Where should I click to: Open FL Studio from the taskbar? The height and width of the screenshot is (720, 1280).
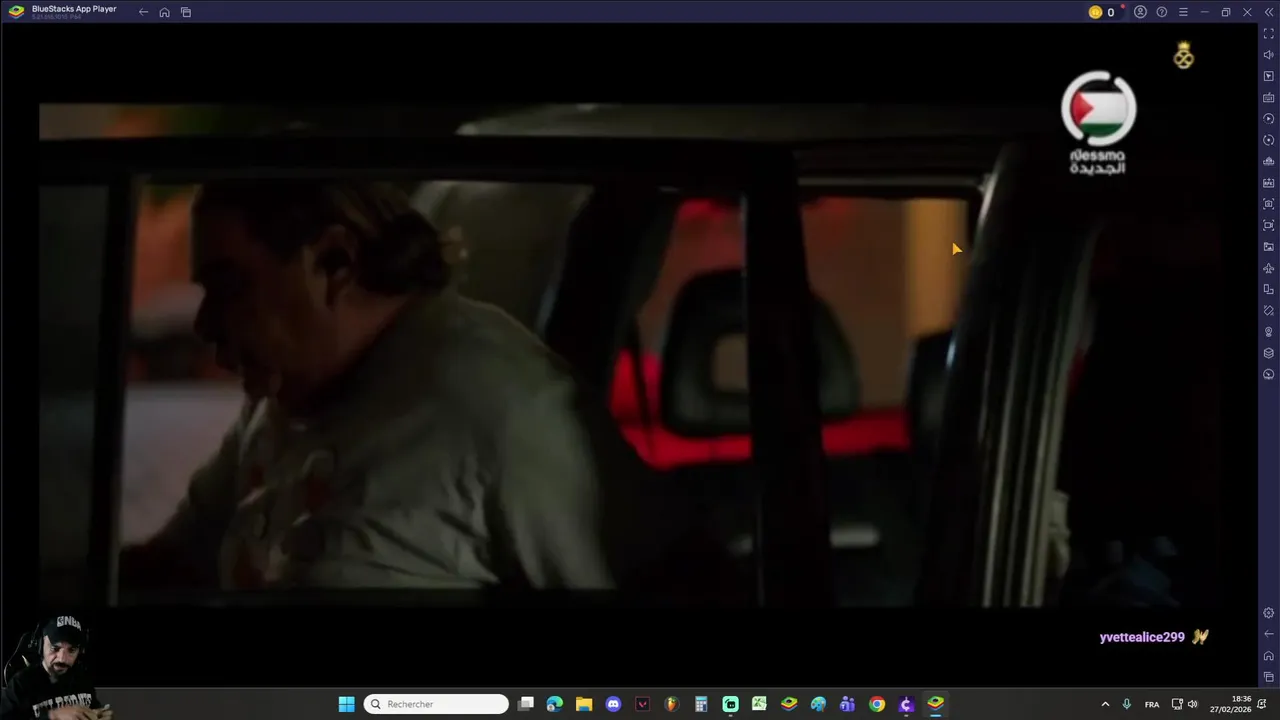point(672,704)
